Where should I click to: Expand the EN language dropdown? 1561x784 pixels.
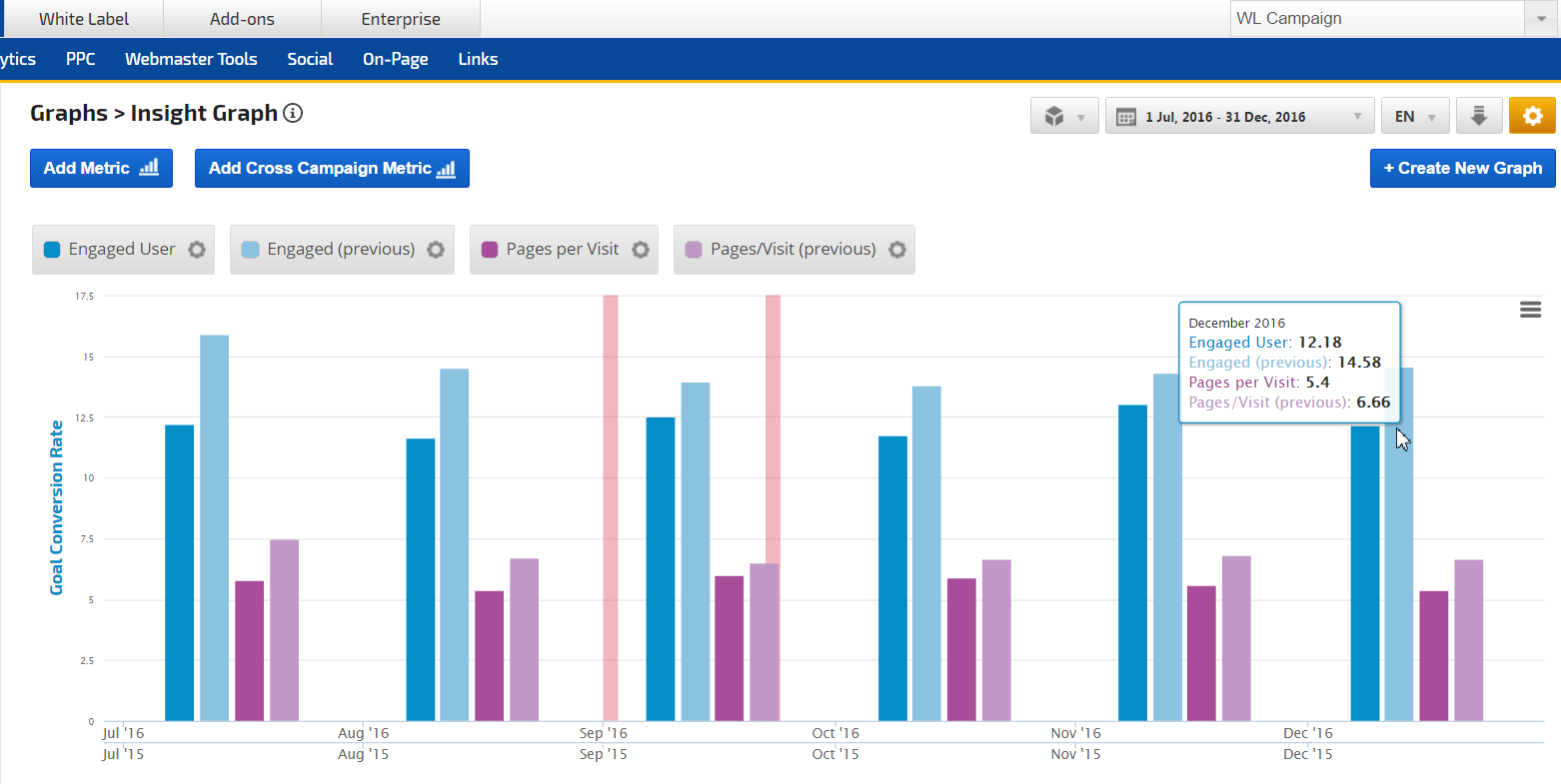tap(1414, 117)
